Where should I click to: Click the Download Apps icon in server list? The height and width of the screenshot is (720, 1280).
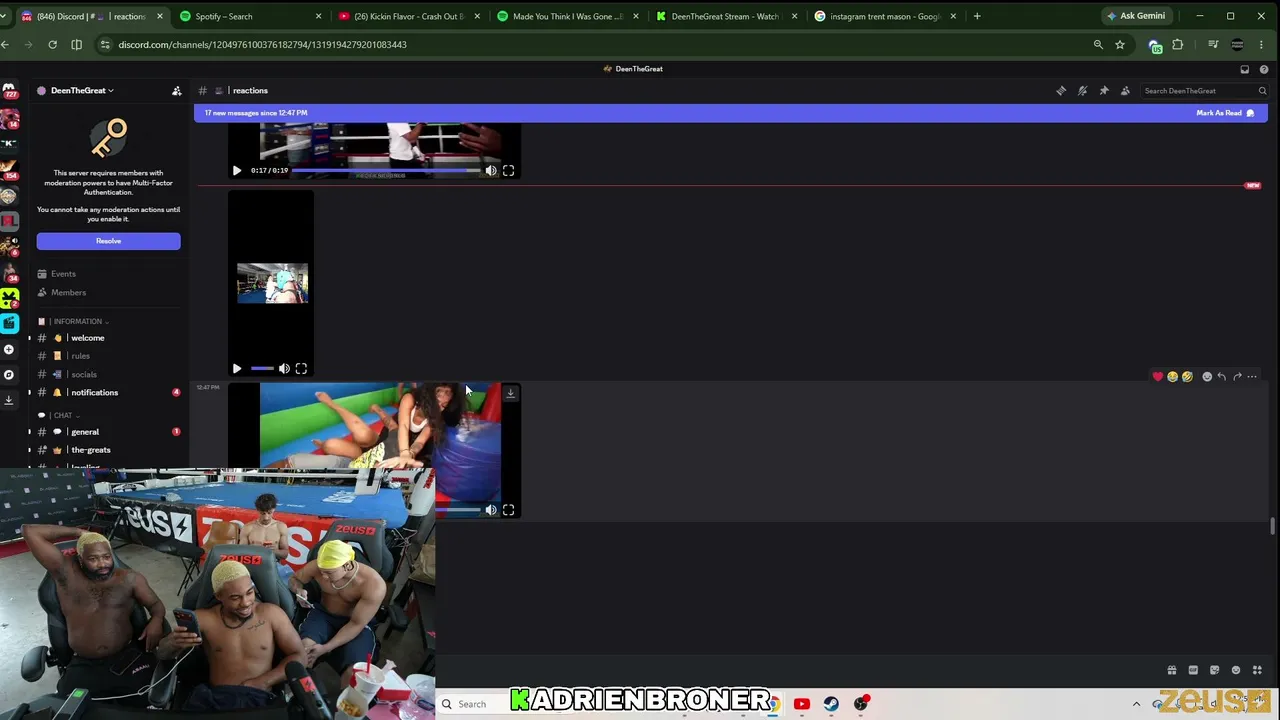pos(9,400)
